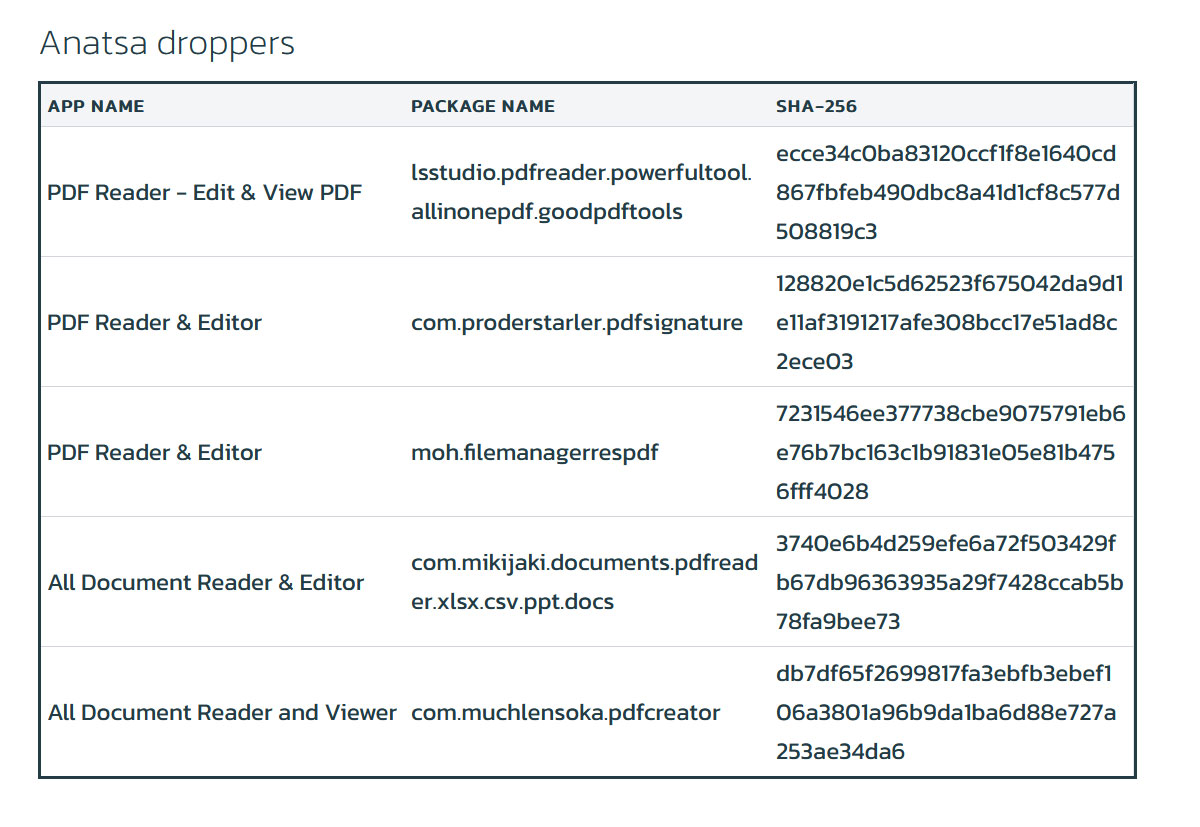This screenshot has width=1200, height=827.
Task: Select 'All Document Reader & Editor' cell
Action: [x=206, y=582]
